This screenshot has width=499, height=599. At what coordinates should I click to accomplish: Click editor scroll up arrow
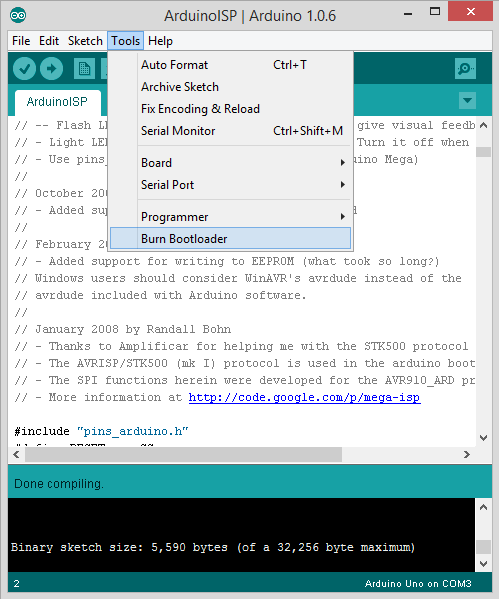point(483,125)
